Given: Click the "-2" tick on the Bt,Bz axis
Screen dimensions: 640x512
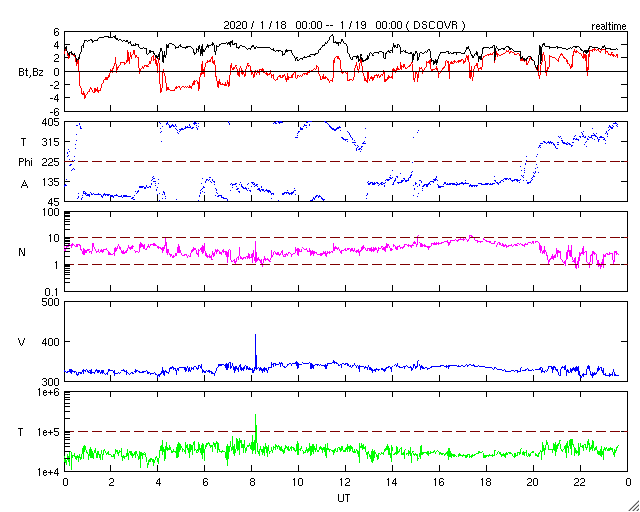Looking at the screenshot, I should (54, 85).
